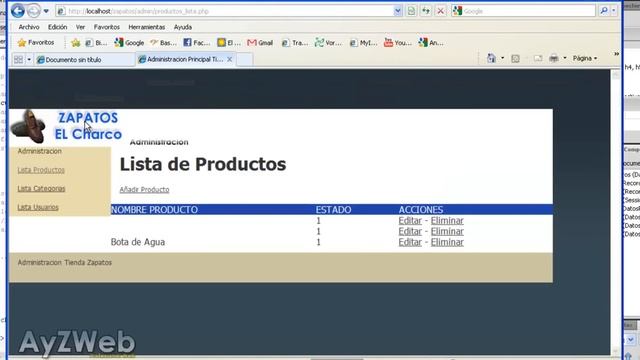Click the browser Back arrow button

18,11
